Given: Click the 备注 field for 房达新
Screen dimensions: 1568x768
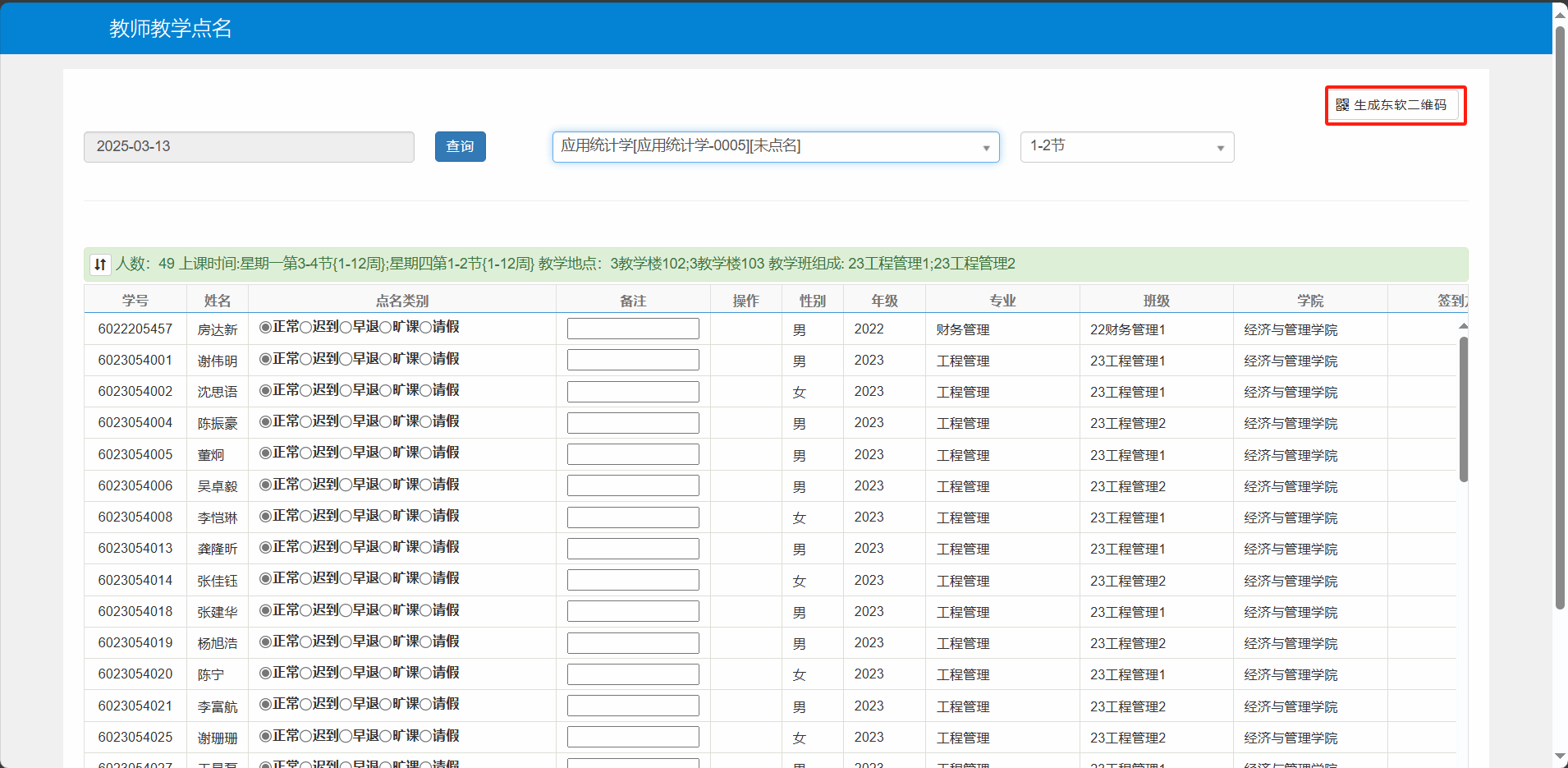Looking at the screenshot, I should (633, 329).
